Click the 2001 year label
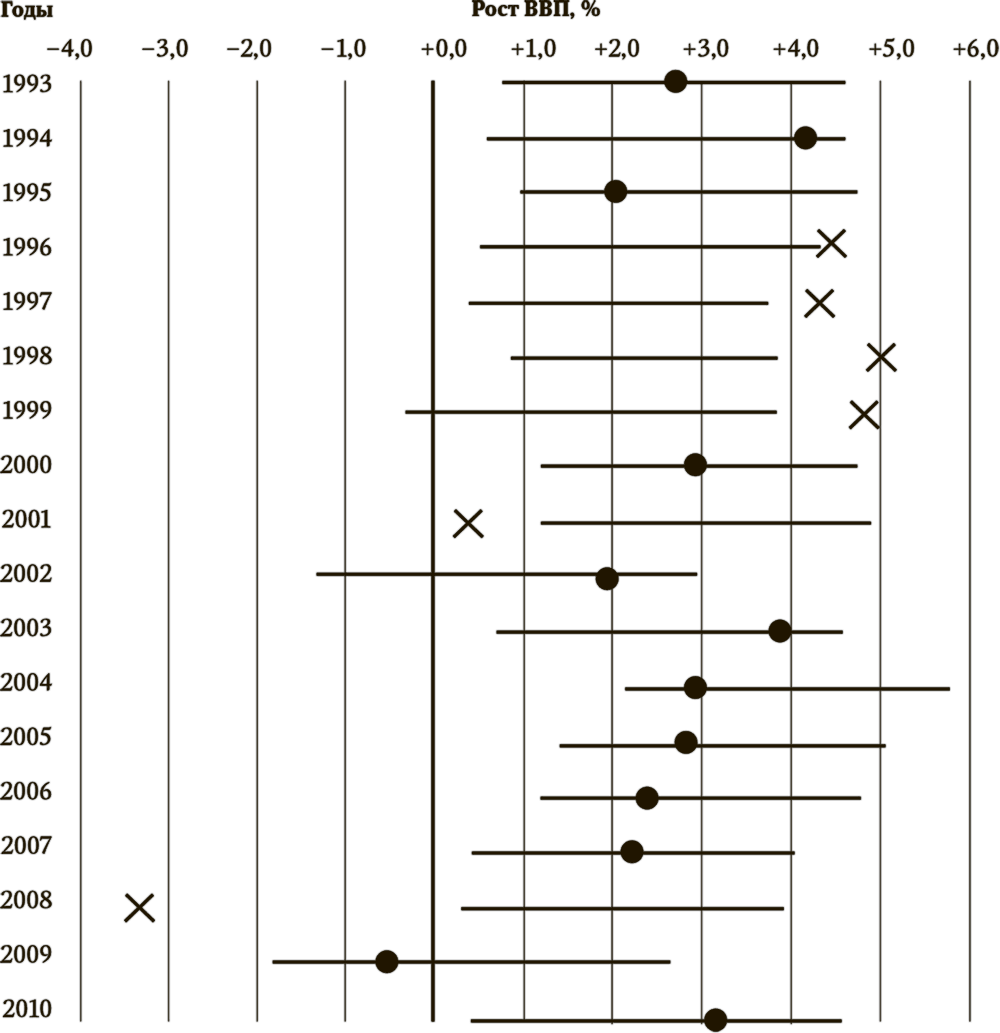This screenshot has width=1000, height=1033. pyautogui.click(x=27, y=519)
